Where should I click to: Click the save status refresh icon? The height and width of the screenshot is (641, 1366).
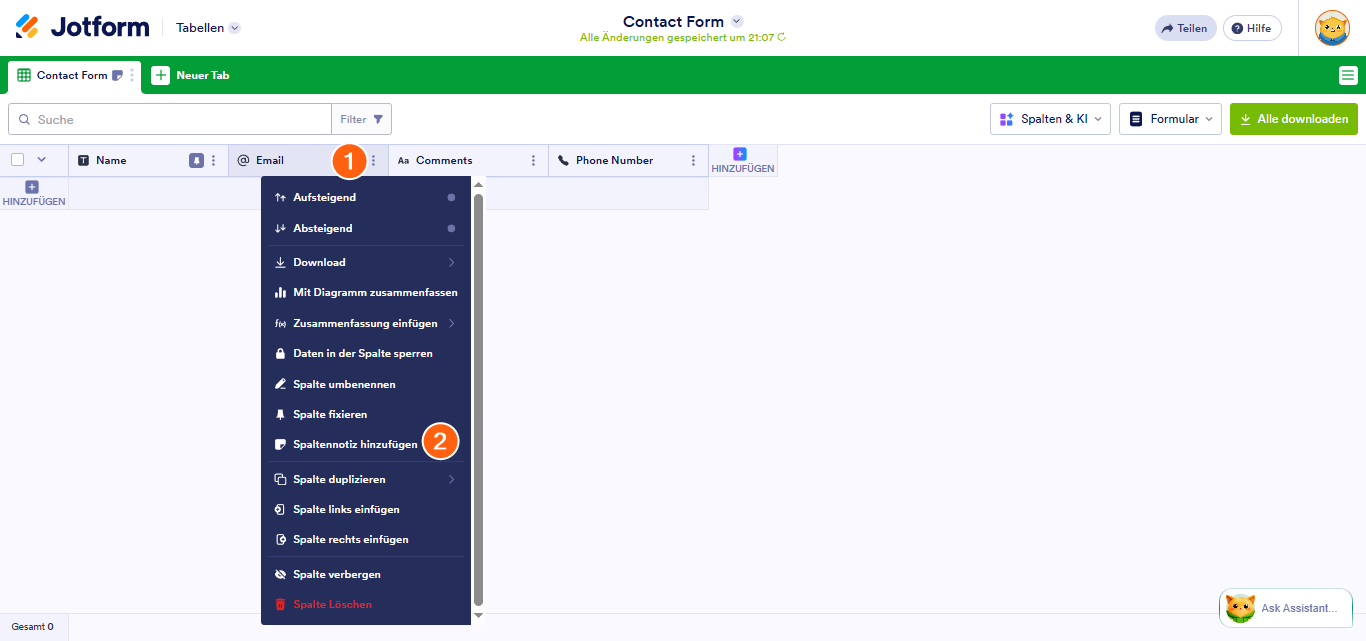point(781,38)
